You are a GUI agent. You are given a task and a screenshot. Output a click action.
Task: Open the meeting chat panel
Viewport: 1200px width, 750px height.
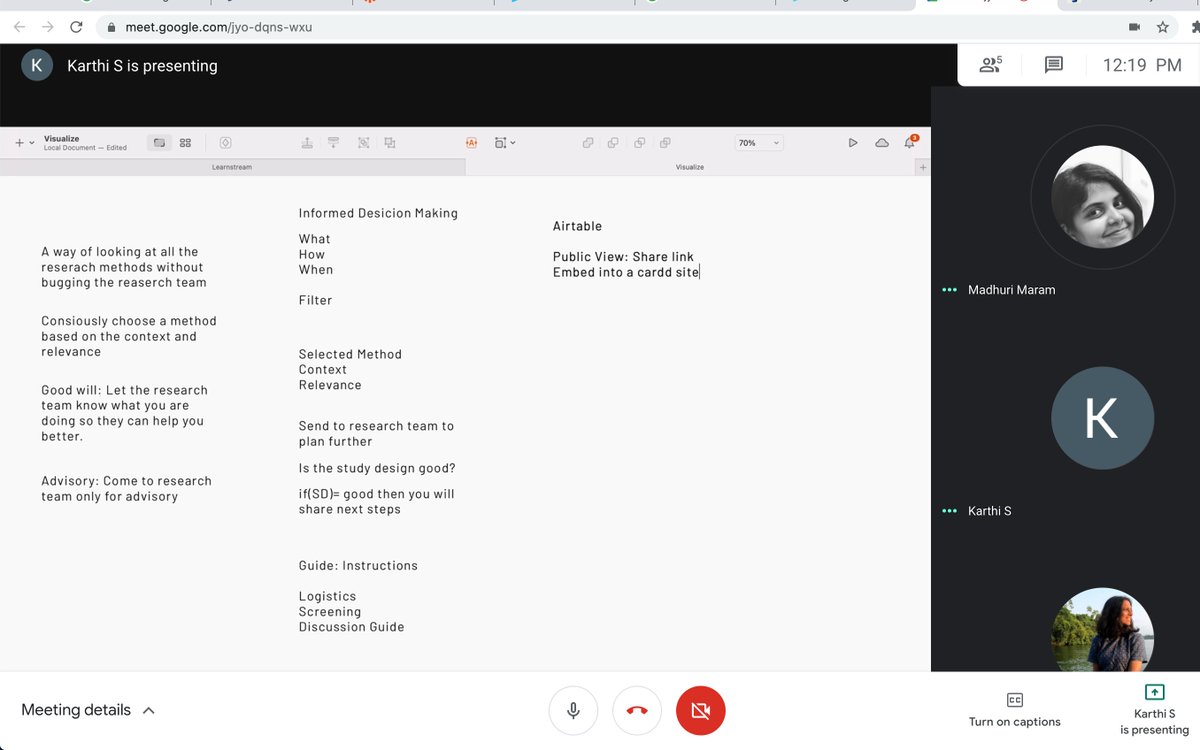(1053, 65)
